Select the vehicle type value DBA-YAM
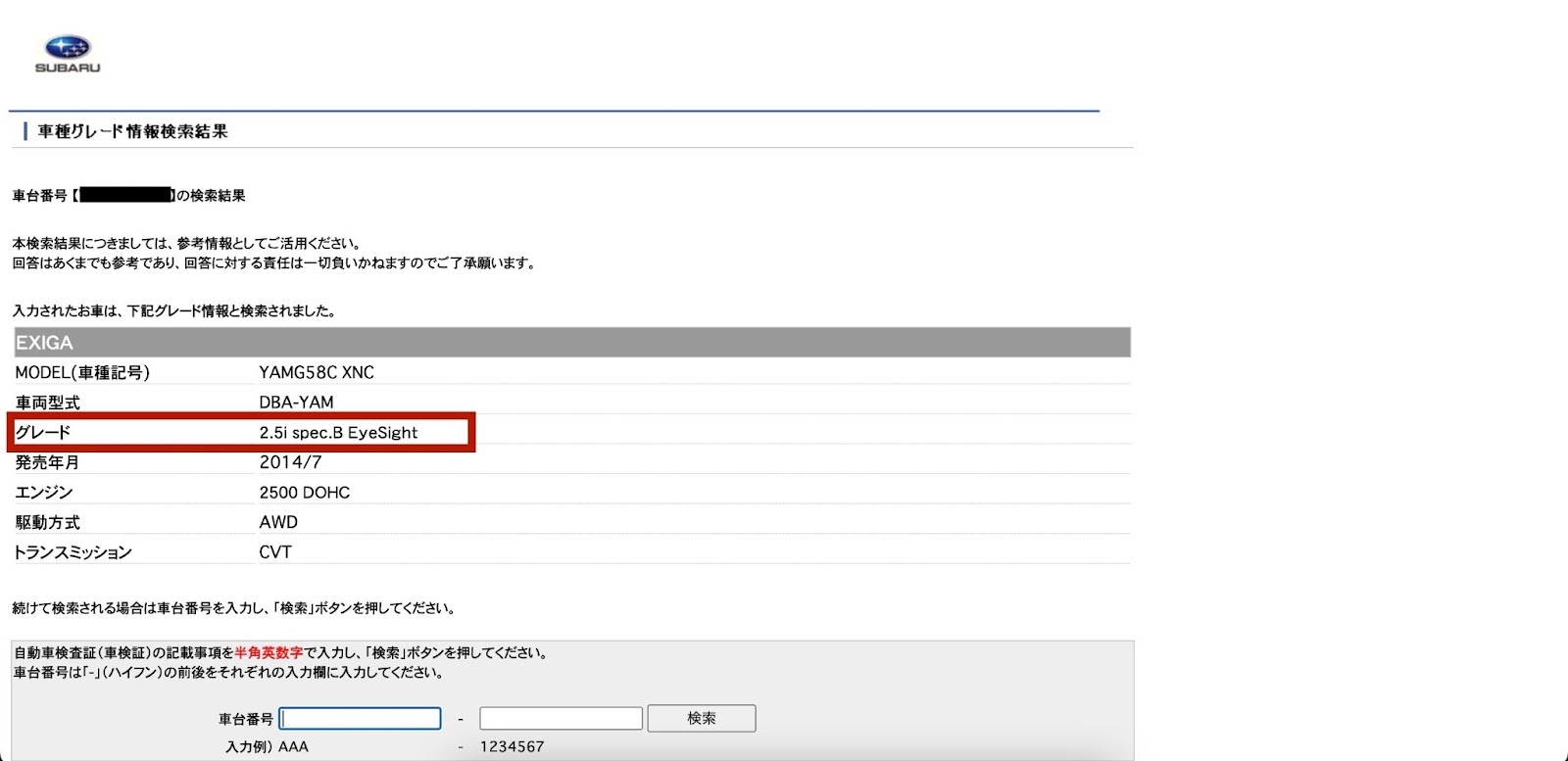 [296, 402]
